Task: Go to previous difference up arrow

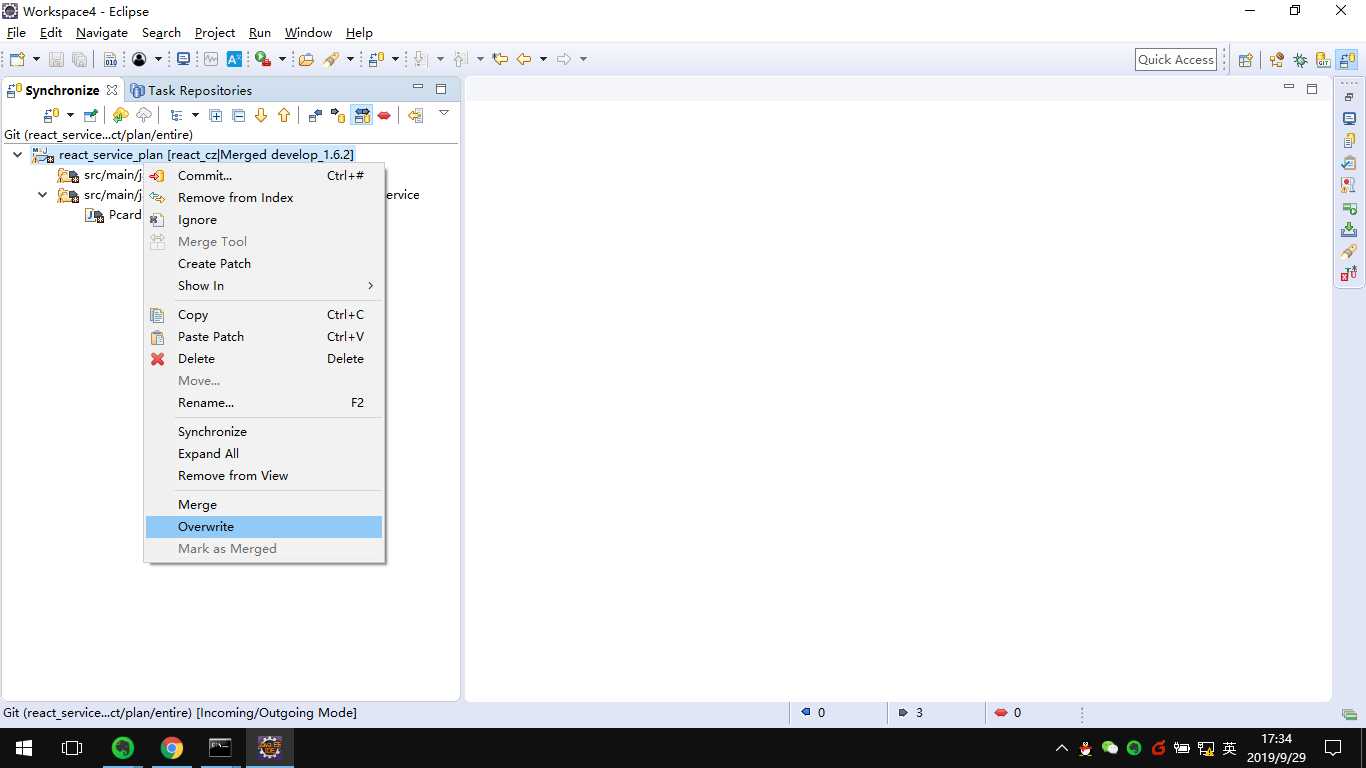Action: pos(284,115)
